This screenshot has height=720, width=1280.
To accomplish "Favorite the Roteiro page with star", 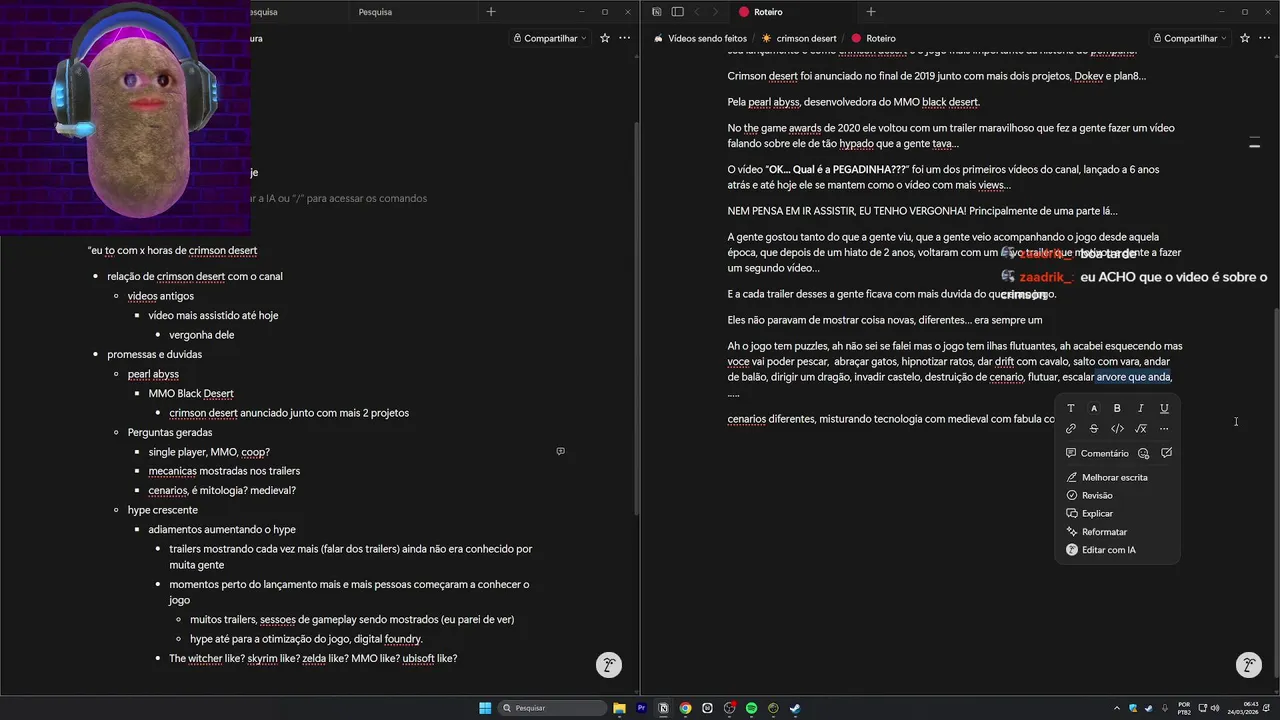I will 1245,38.
